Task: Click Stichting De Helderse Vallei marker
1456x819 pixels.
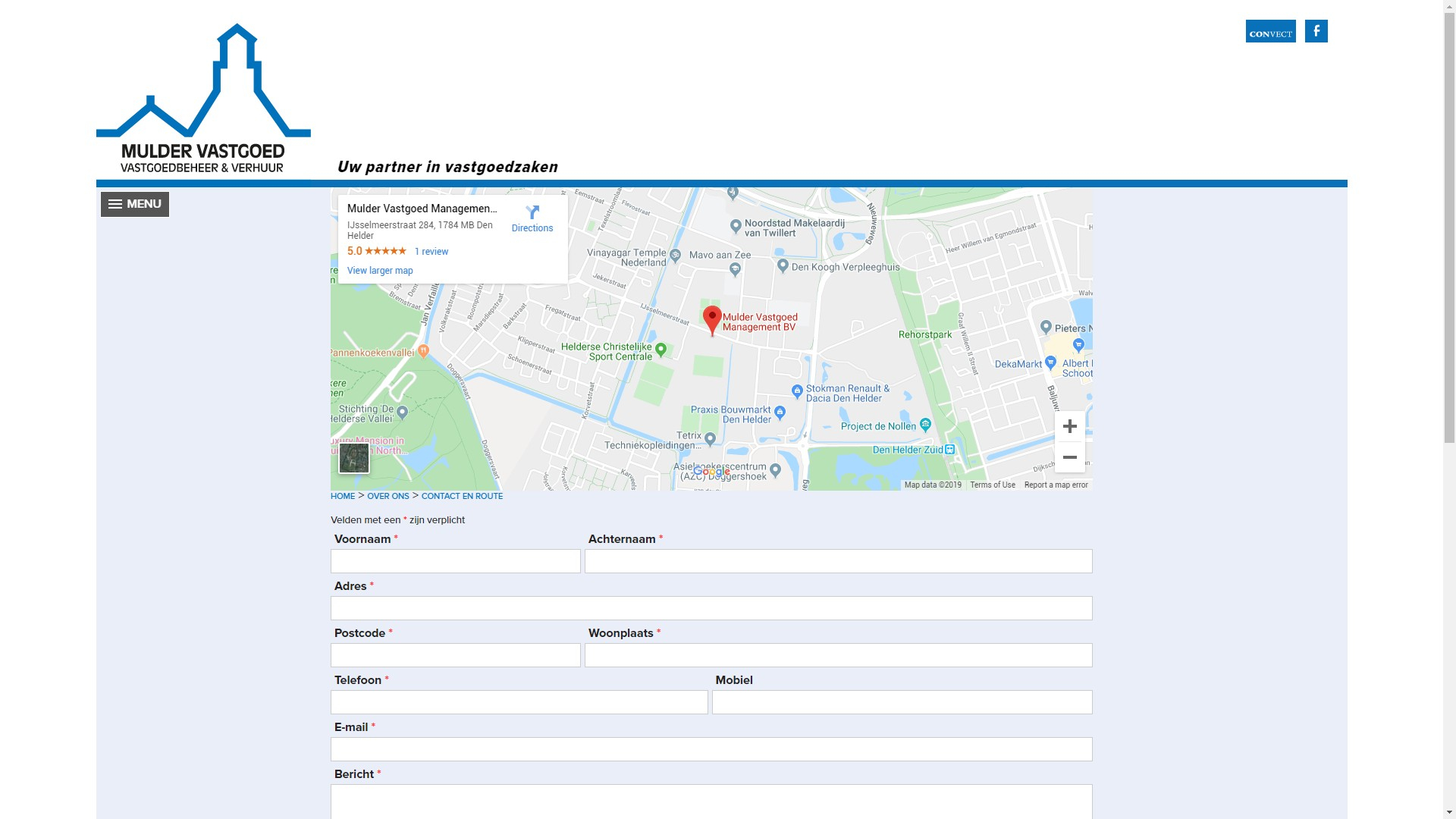Action: pyautogui.click(x=403, y=413)
